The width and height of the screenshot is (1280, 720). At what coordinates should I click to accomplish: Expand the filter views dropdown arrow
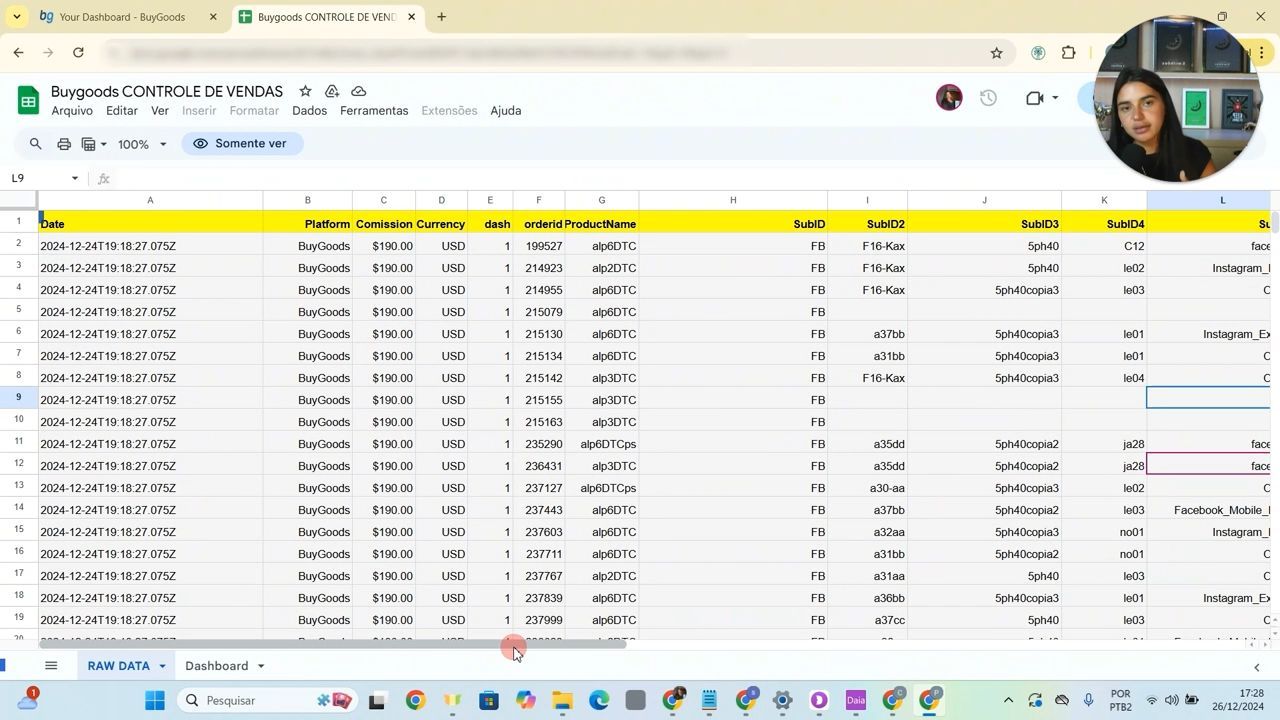click(103, 144)
